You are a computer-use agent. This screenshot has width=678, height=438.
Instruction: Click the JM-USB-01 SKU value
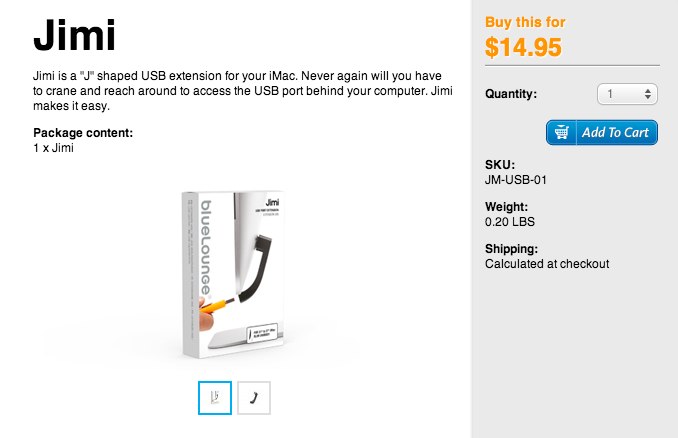pos(517,180)
